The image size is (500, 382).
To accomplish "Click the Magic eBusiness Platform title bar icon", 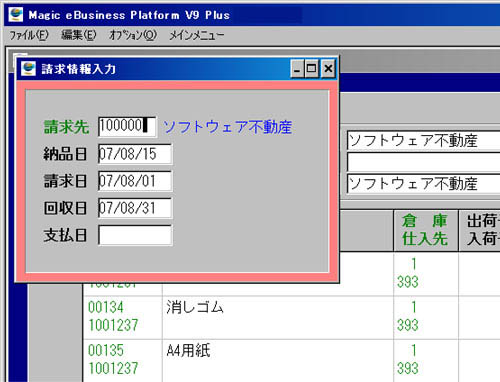I will point(16,15).
